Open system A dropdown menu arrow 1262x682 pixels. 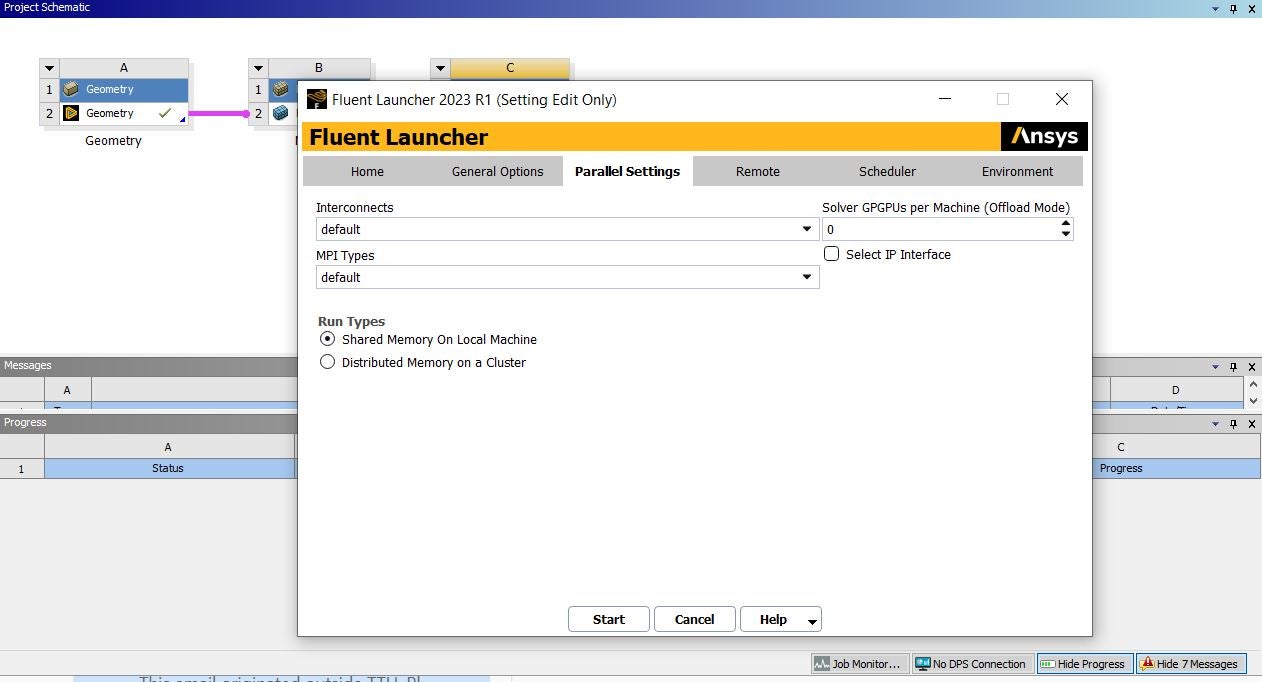pyautogui.click(x=49, y=68)
